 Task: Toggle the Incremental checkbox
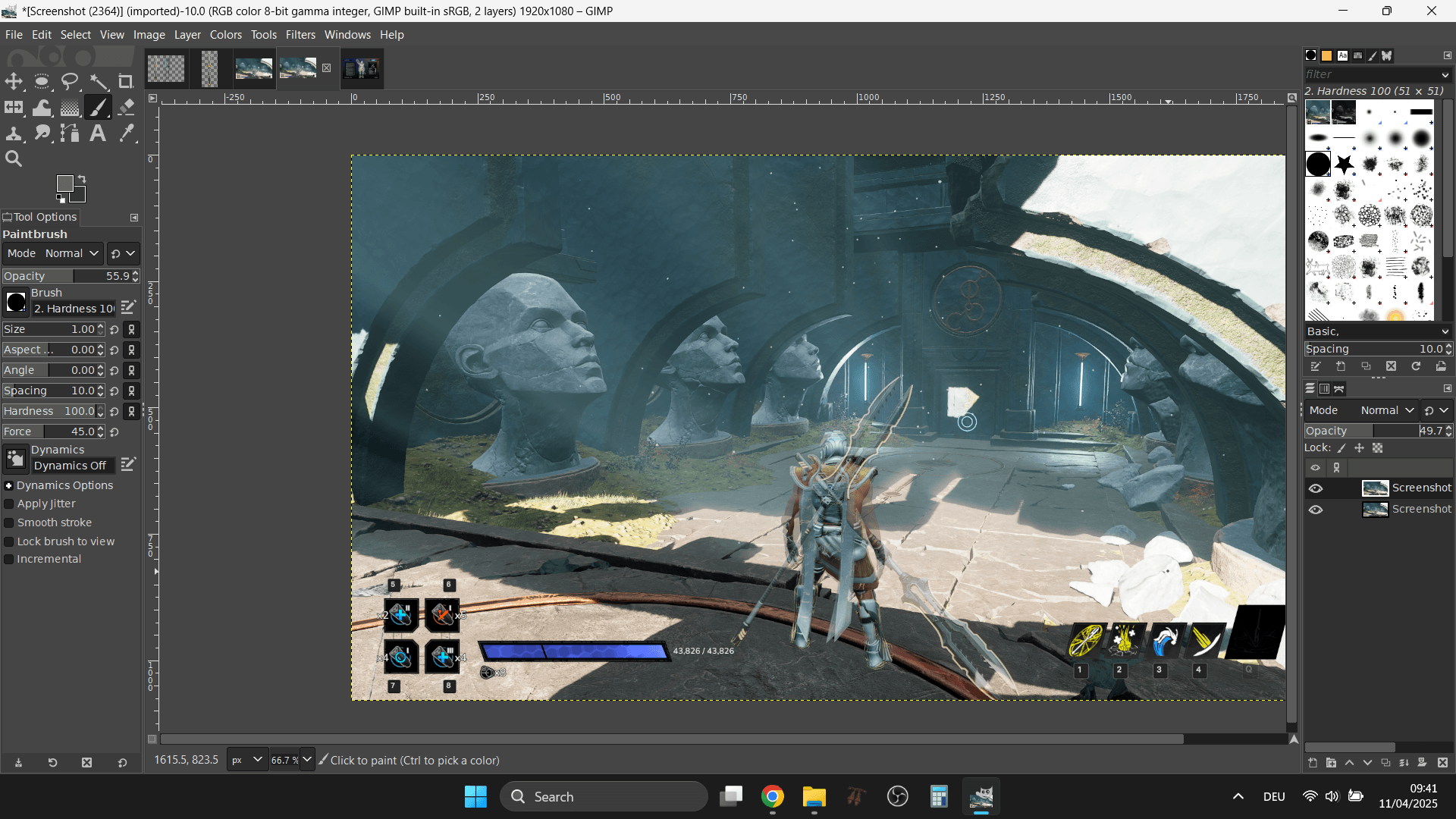point(9,560)
